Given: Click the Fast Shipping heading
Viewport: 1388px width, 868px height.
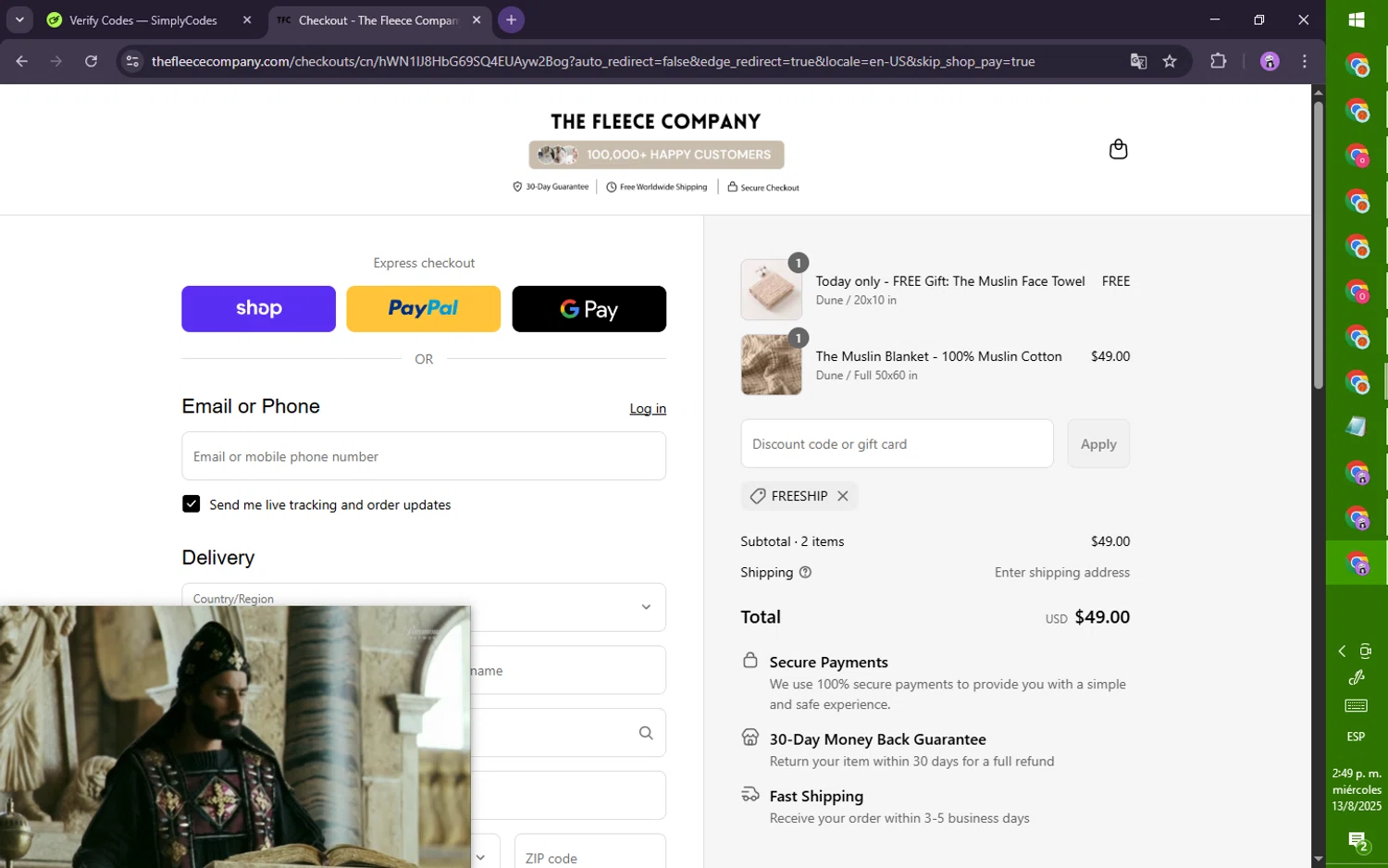Looking at the screenshot, I should [816, 796].
